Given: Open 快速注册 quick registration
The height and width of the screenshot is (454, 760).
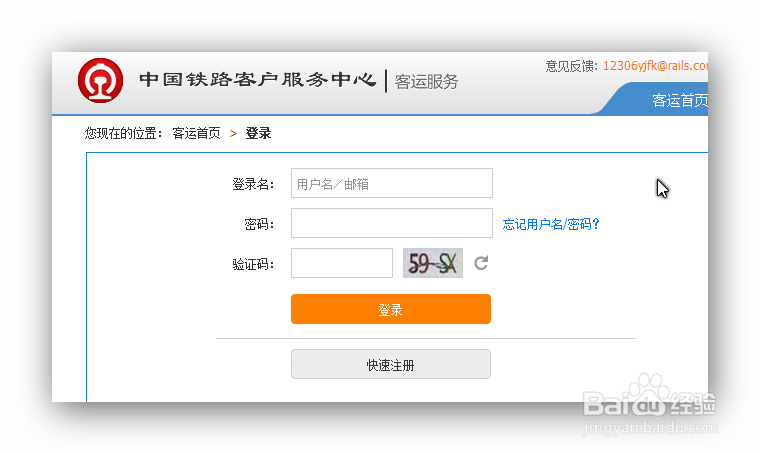Looking at the screenshot, I should coord(391,364).
